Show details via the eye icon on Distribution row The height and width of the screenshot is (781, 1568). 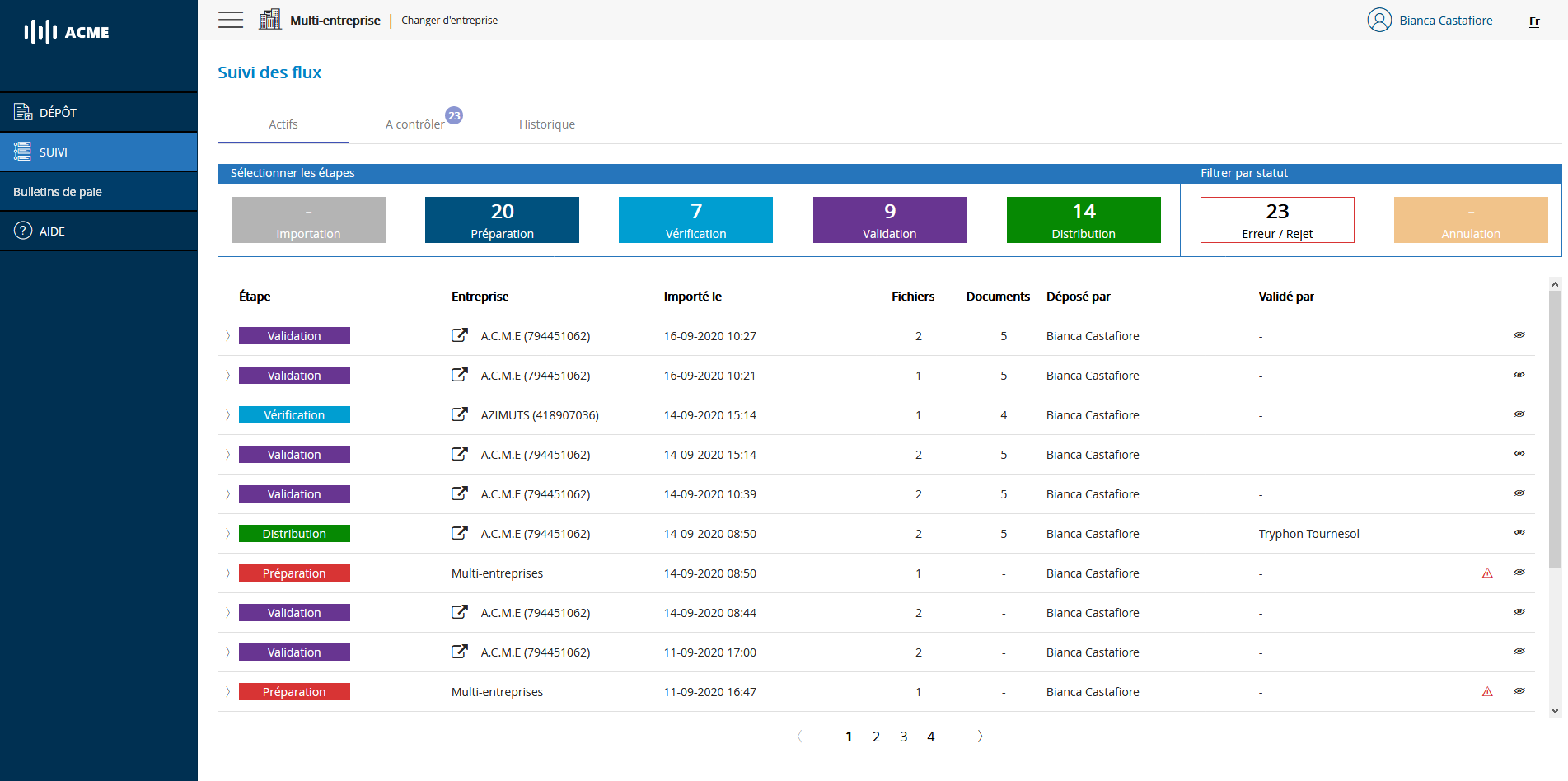coord(1519,533)
